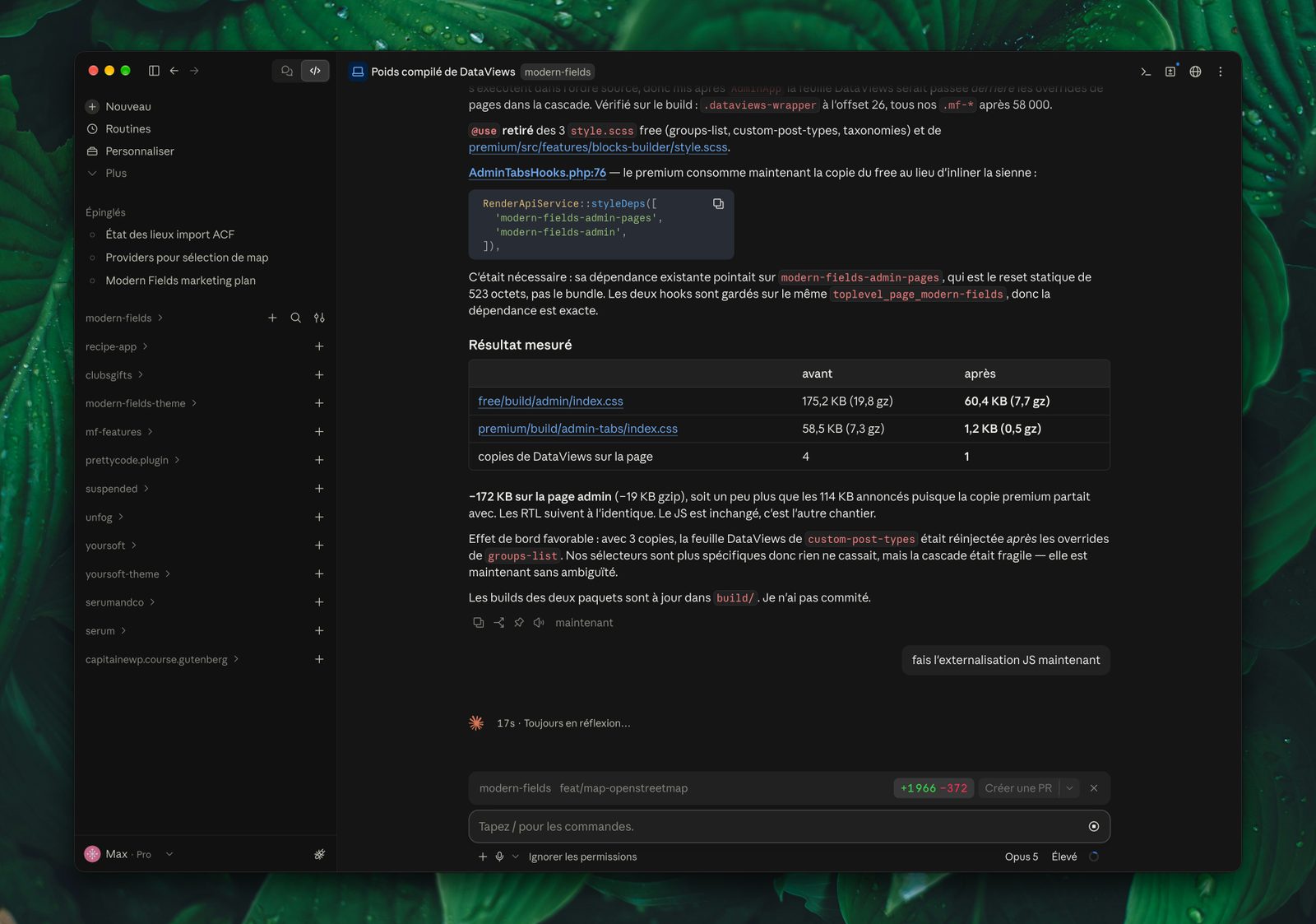Change Élevé effort level
1316x924 pixels.
point(1064,857)
